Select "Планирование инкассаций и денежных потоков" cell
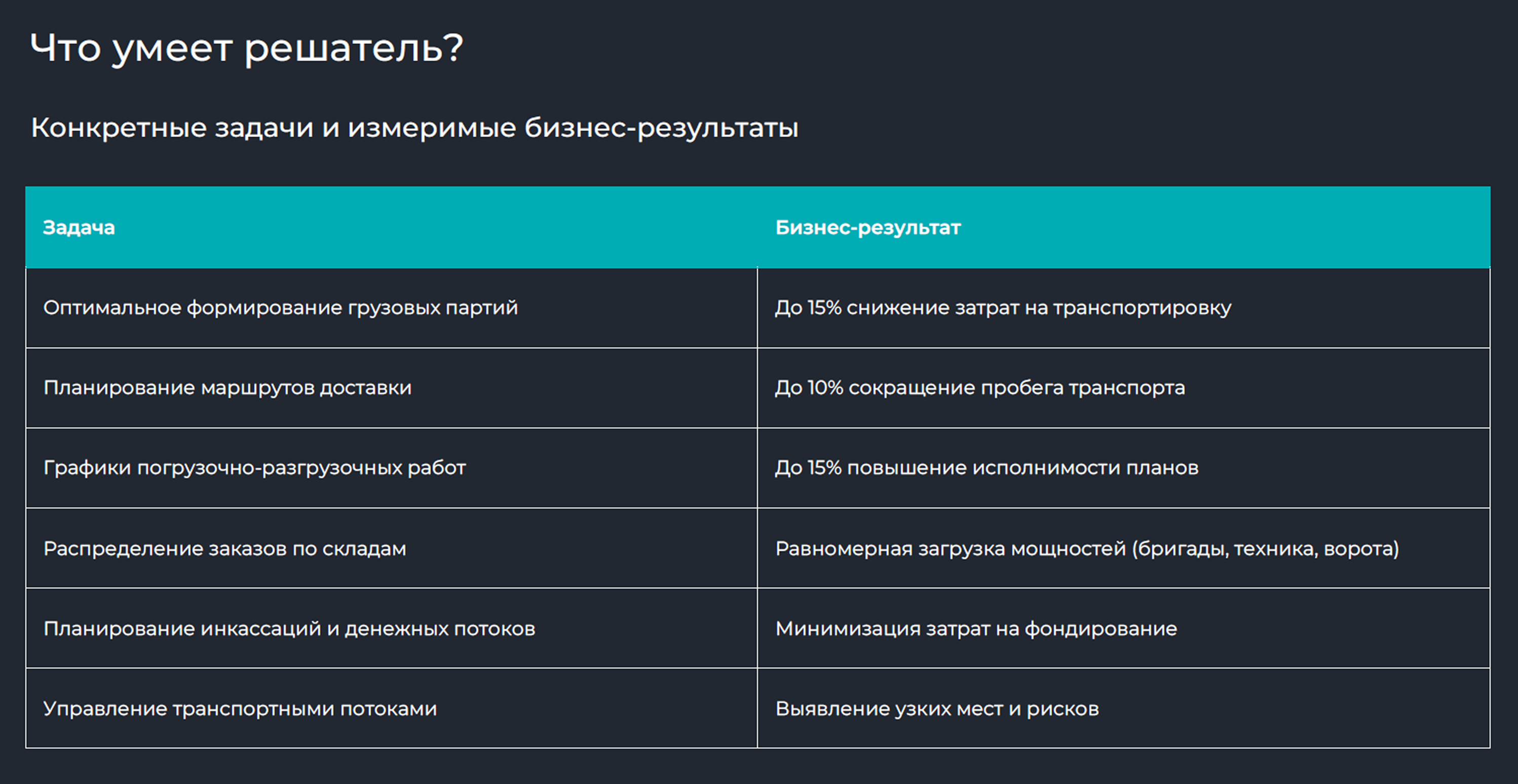The width and height of the screenshot is (1518, 784). (x=289, y=629)
